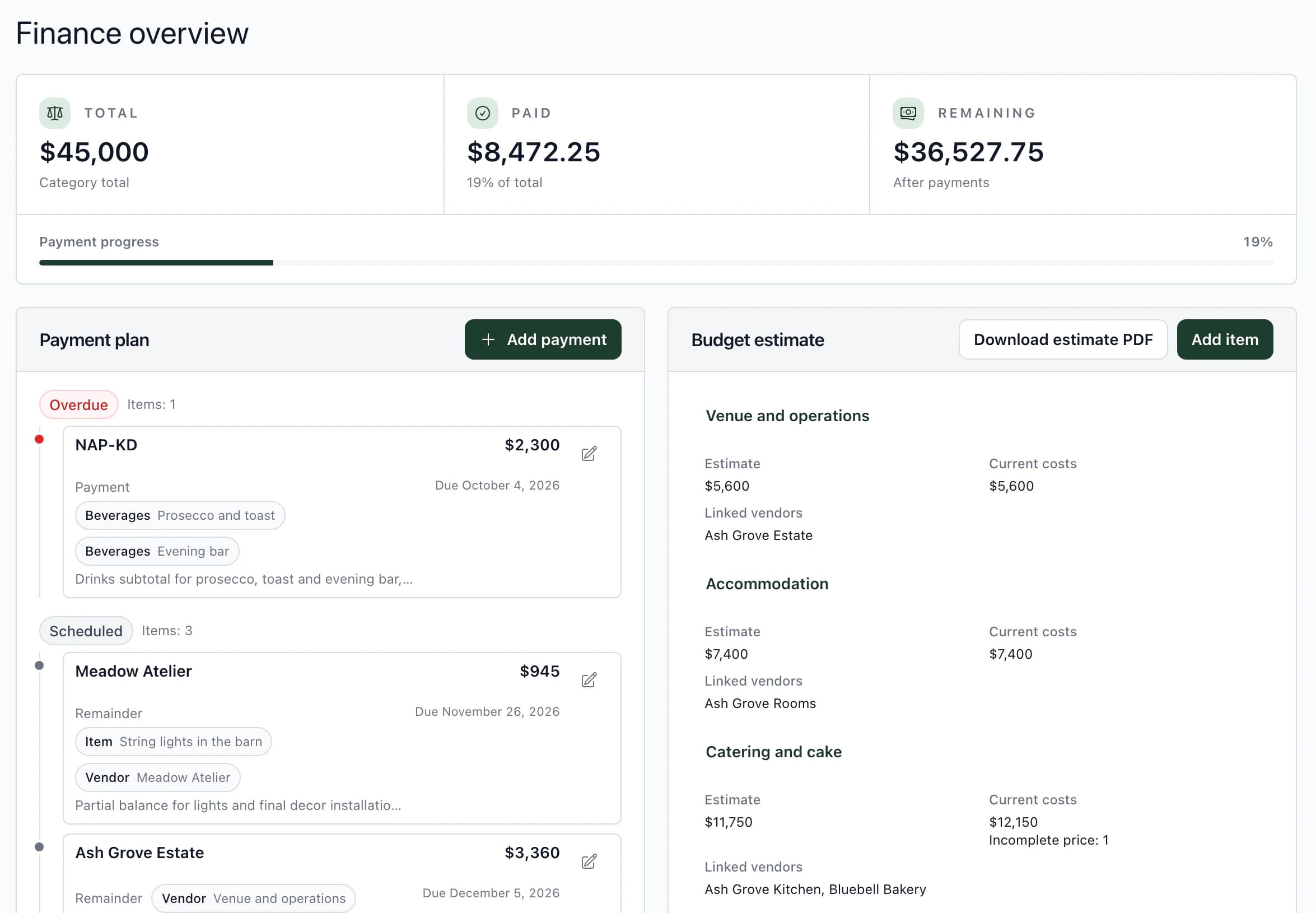
Task: Edit the NAP-KD payment
Action: click(589, 454)
